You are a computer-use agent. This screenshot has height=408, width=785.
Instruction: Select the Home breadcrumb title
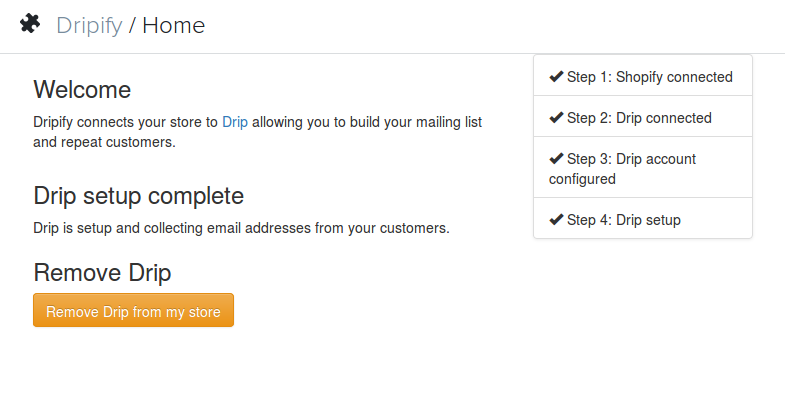coord(174,26)
